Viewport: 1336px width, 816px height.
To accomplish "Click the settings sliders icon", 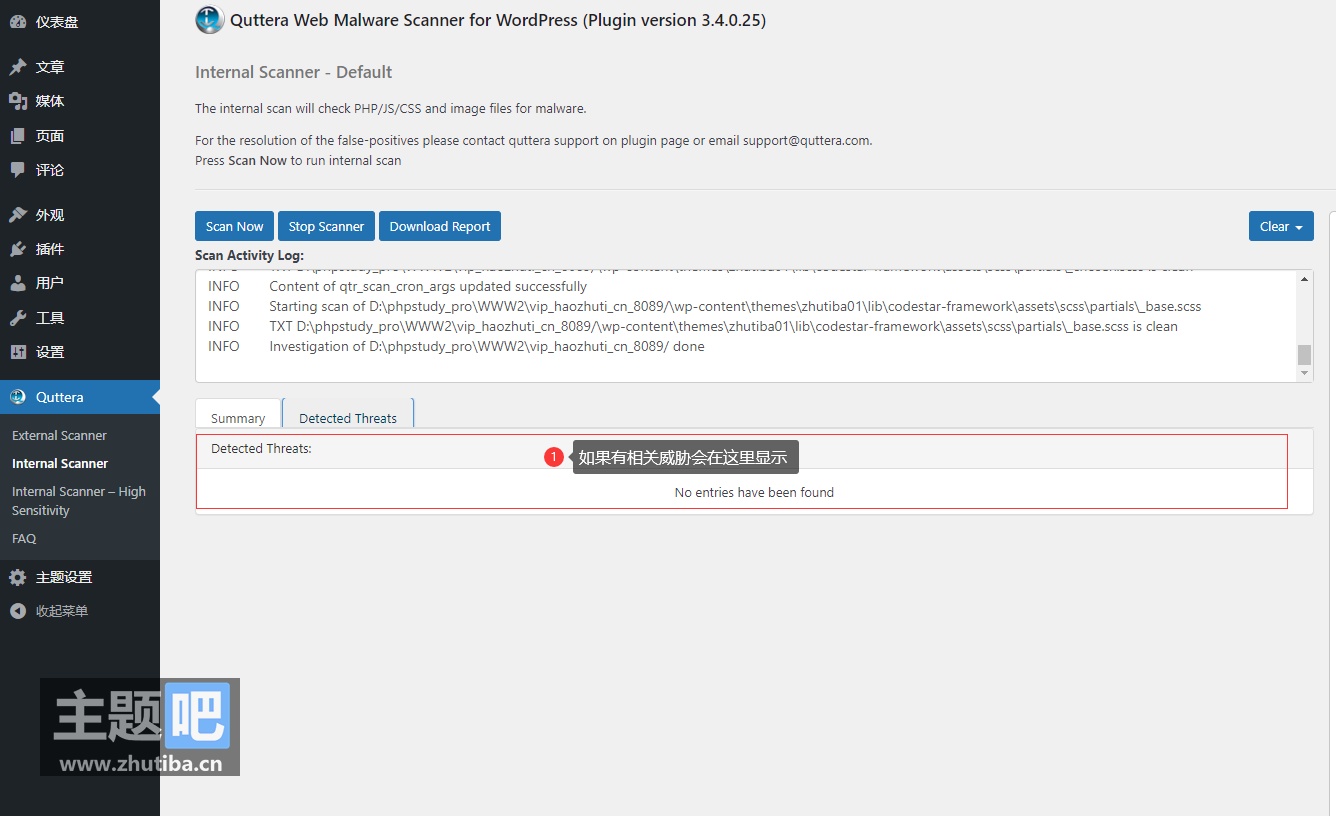I will coord(18,352).
